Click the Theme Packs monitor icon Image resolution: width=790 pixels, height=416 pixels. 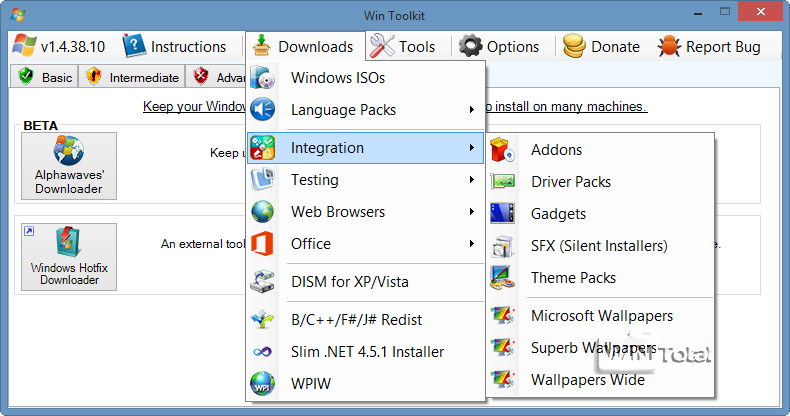[x=503, y=278]
